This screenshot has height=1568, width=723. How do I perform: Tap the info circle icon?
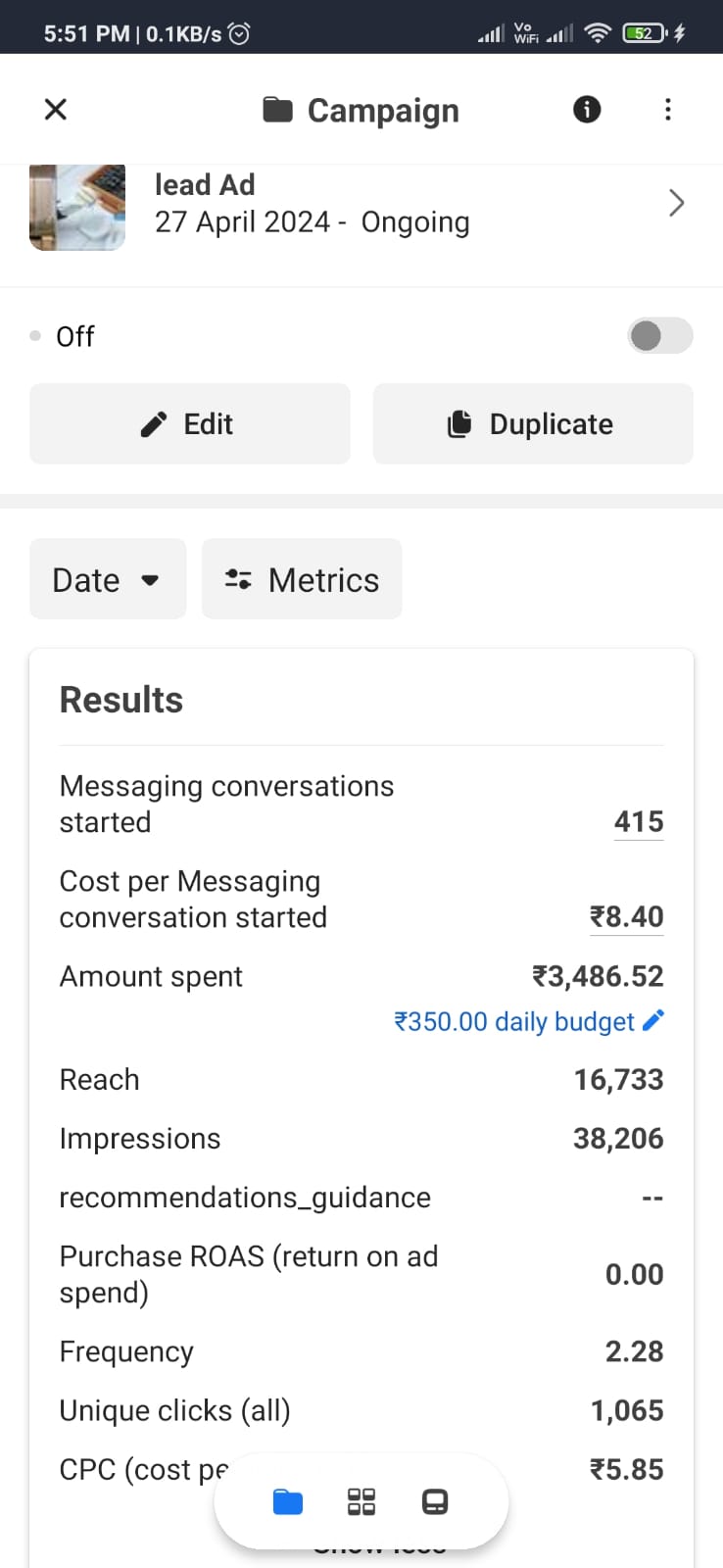(x=586, y=109)
